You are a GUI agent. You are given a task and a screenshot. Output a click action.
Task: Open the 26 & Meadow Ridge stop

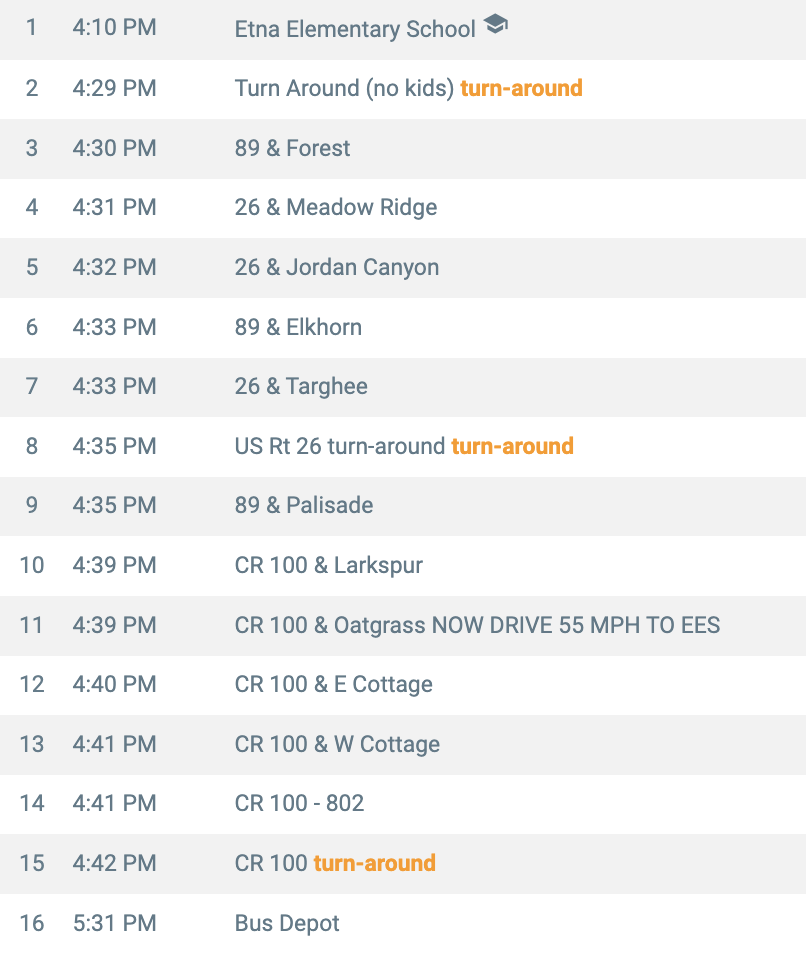335,208
